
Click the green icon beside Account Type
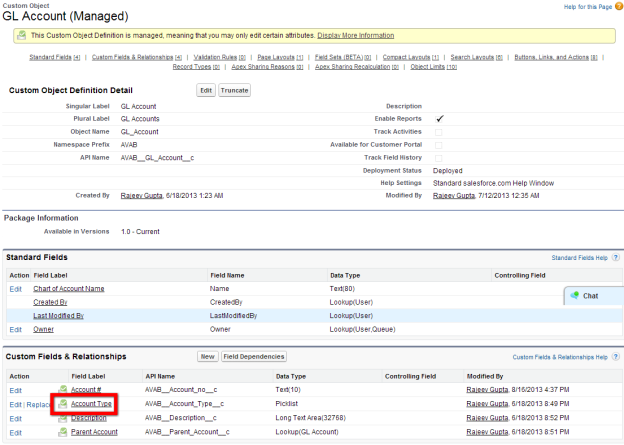(62, 404)
